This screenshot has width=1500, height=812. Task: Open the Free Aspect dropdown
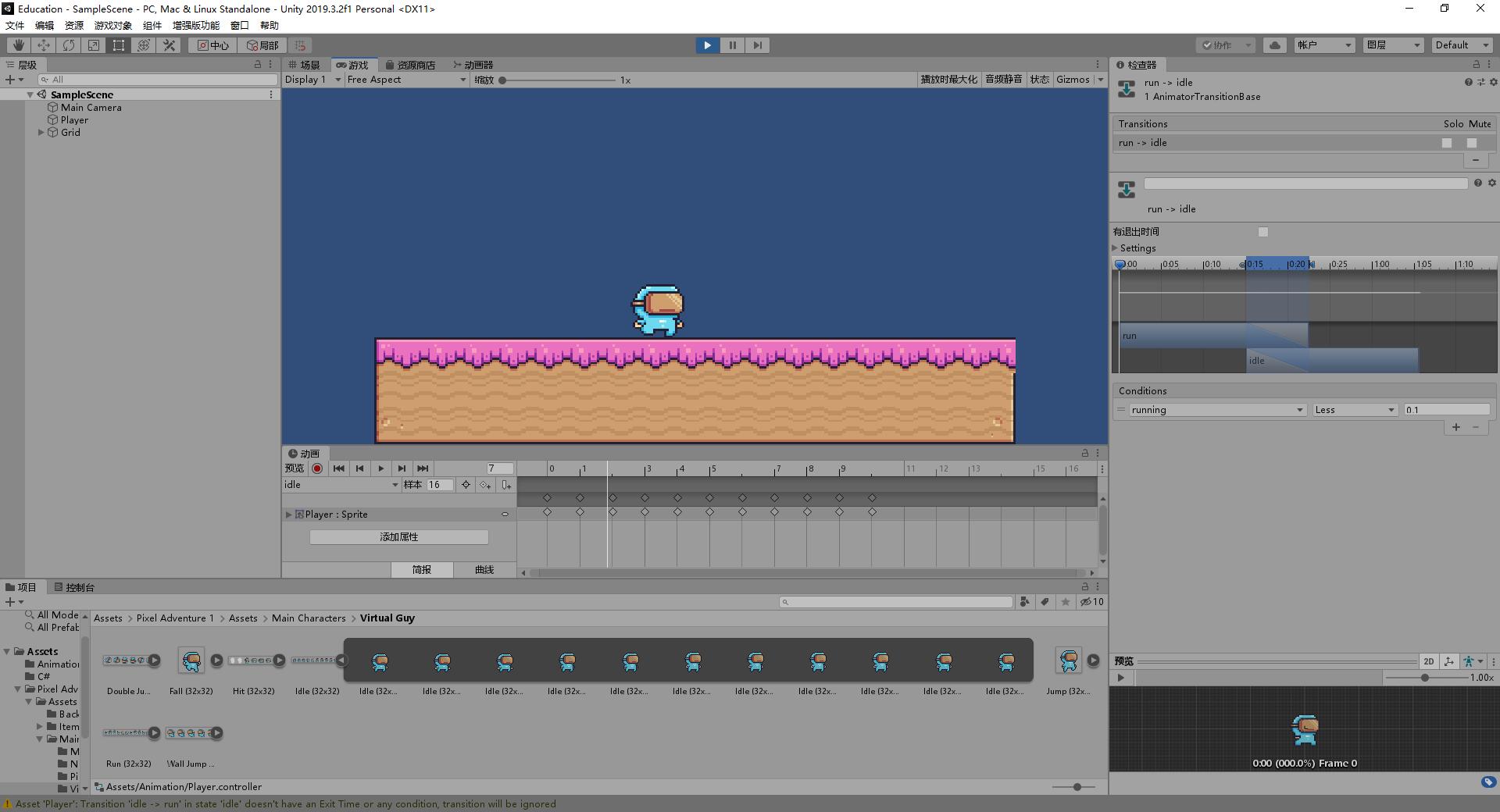[x=406, y=80]
